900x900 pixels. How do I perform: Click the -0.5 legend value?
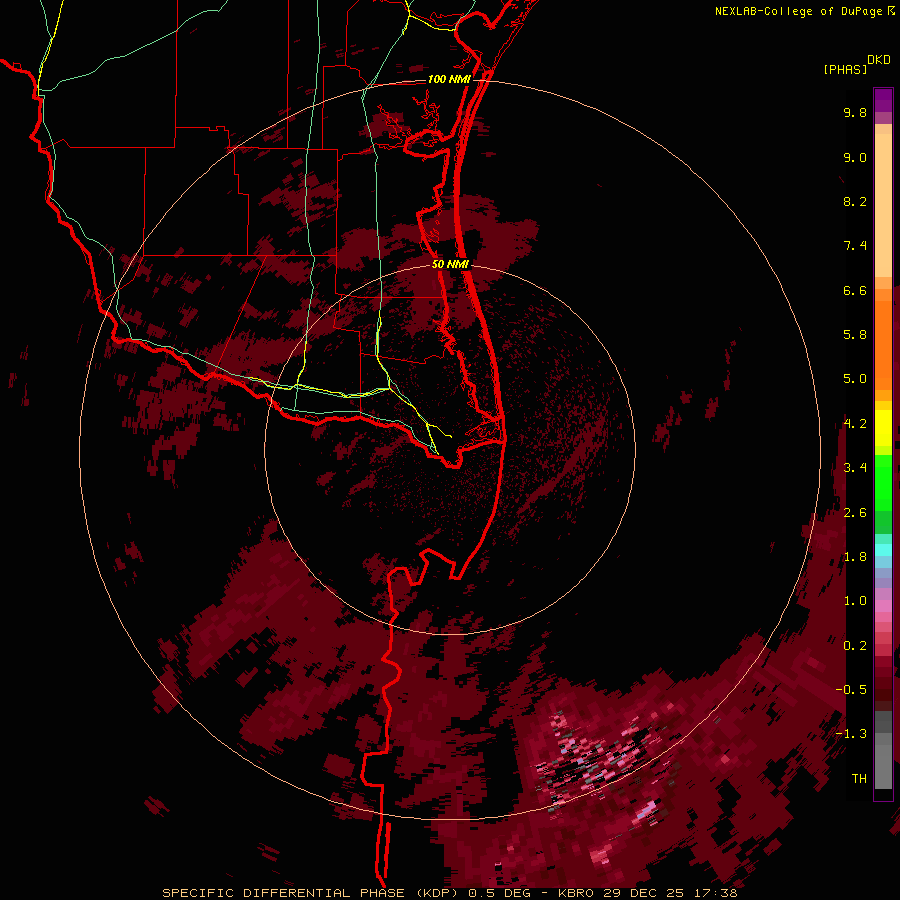pos(851,689)
